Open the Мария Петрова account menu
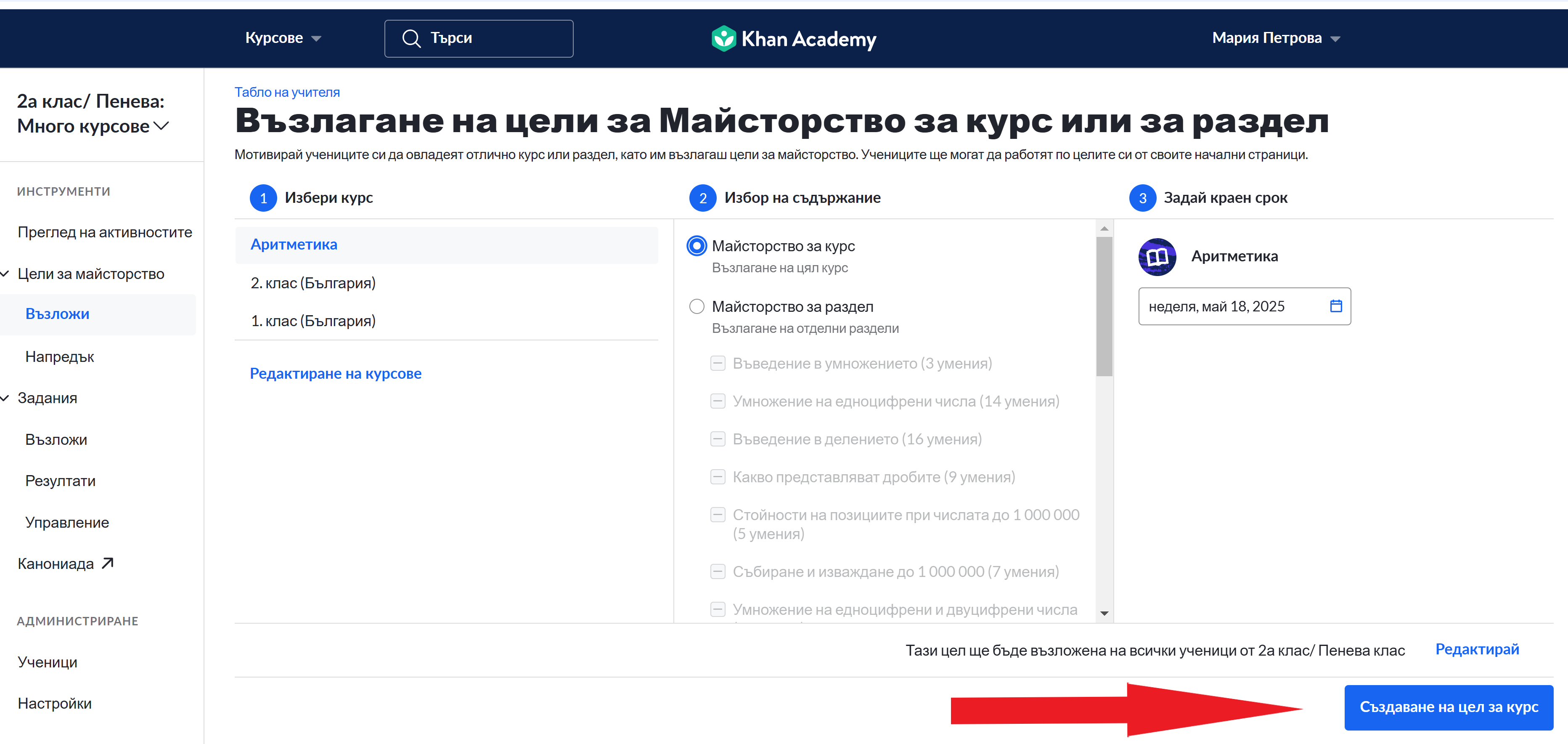Screen dimensions: 1568x744 (x=1276, y=38)
